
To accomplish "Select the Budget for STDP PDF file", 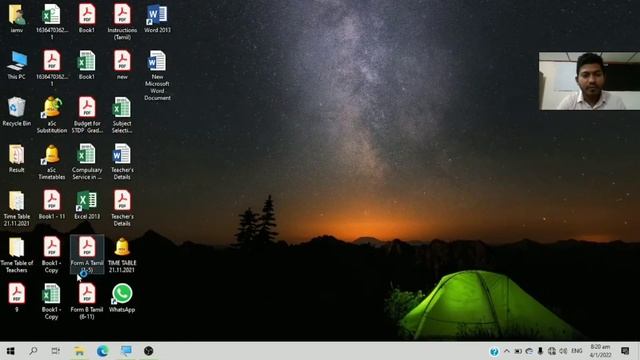I will 87,115.
